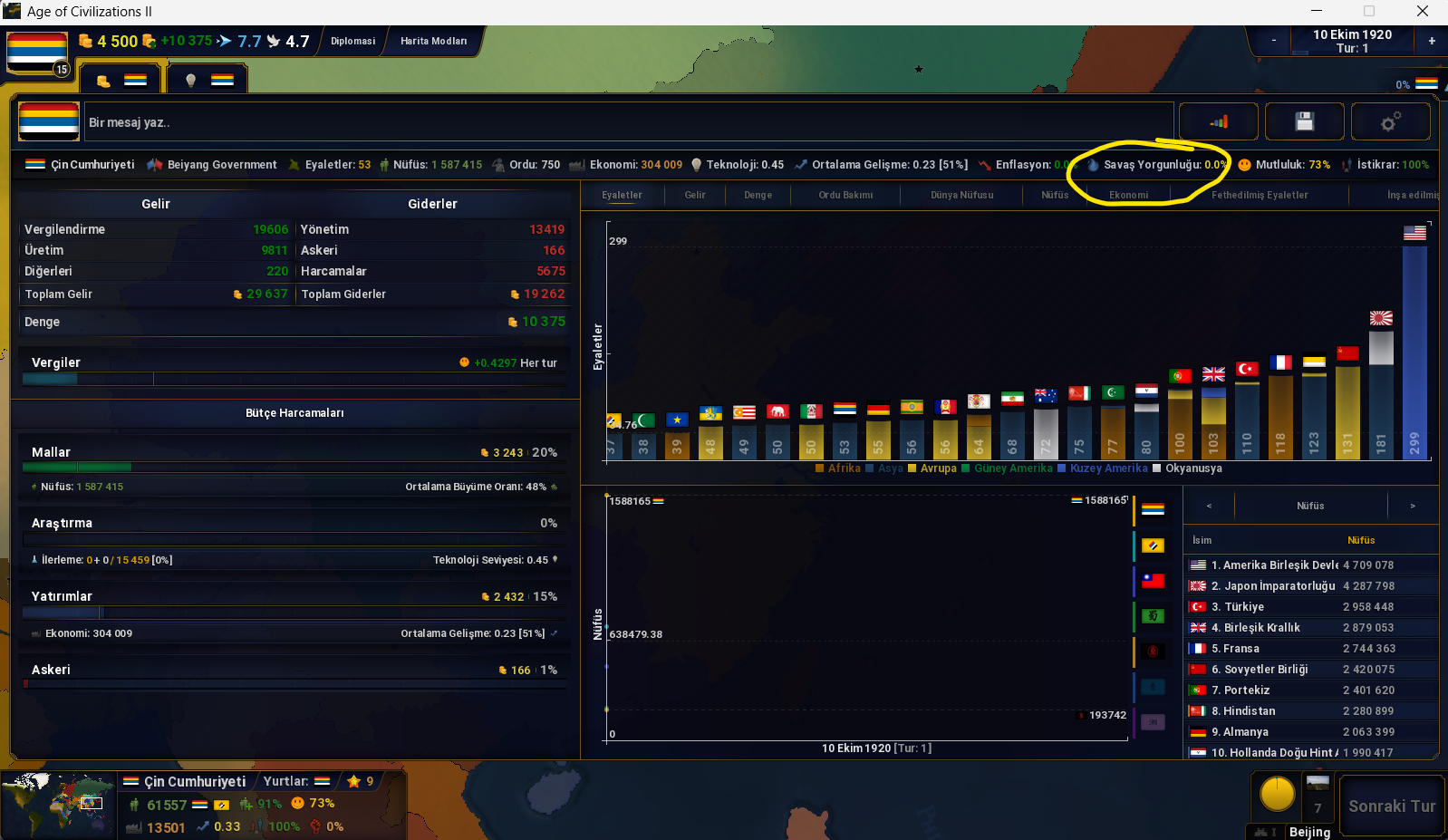Click the United Kingdom flag atop the 103 bar
Screen dimensions: 1448x840
tap(1213, 374)
